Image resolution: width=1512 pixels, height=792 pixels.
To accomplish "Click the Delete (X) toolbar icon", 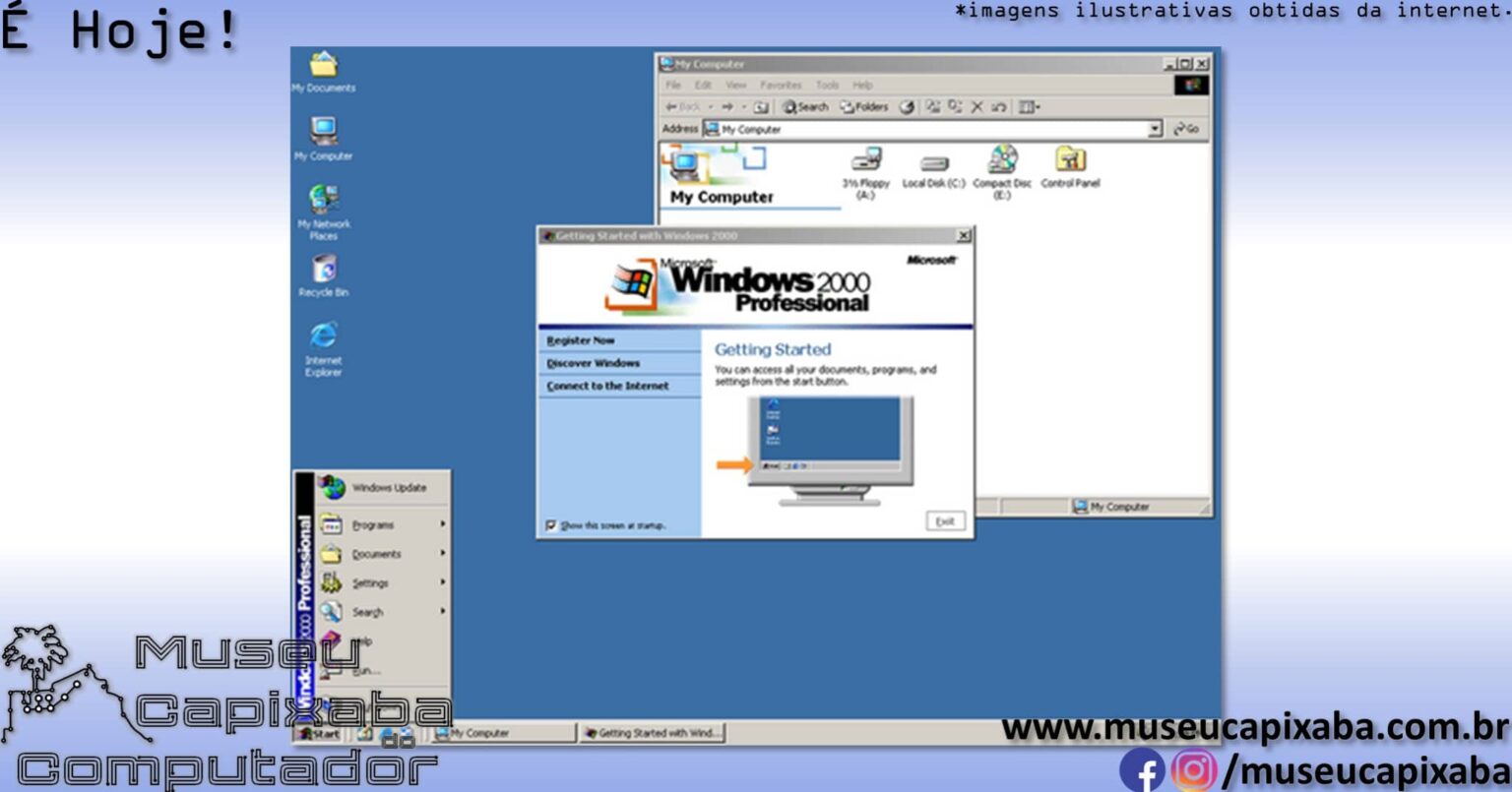I will [x=977, y=107].
